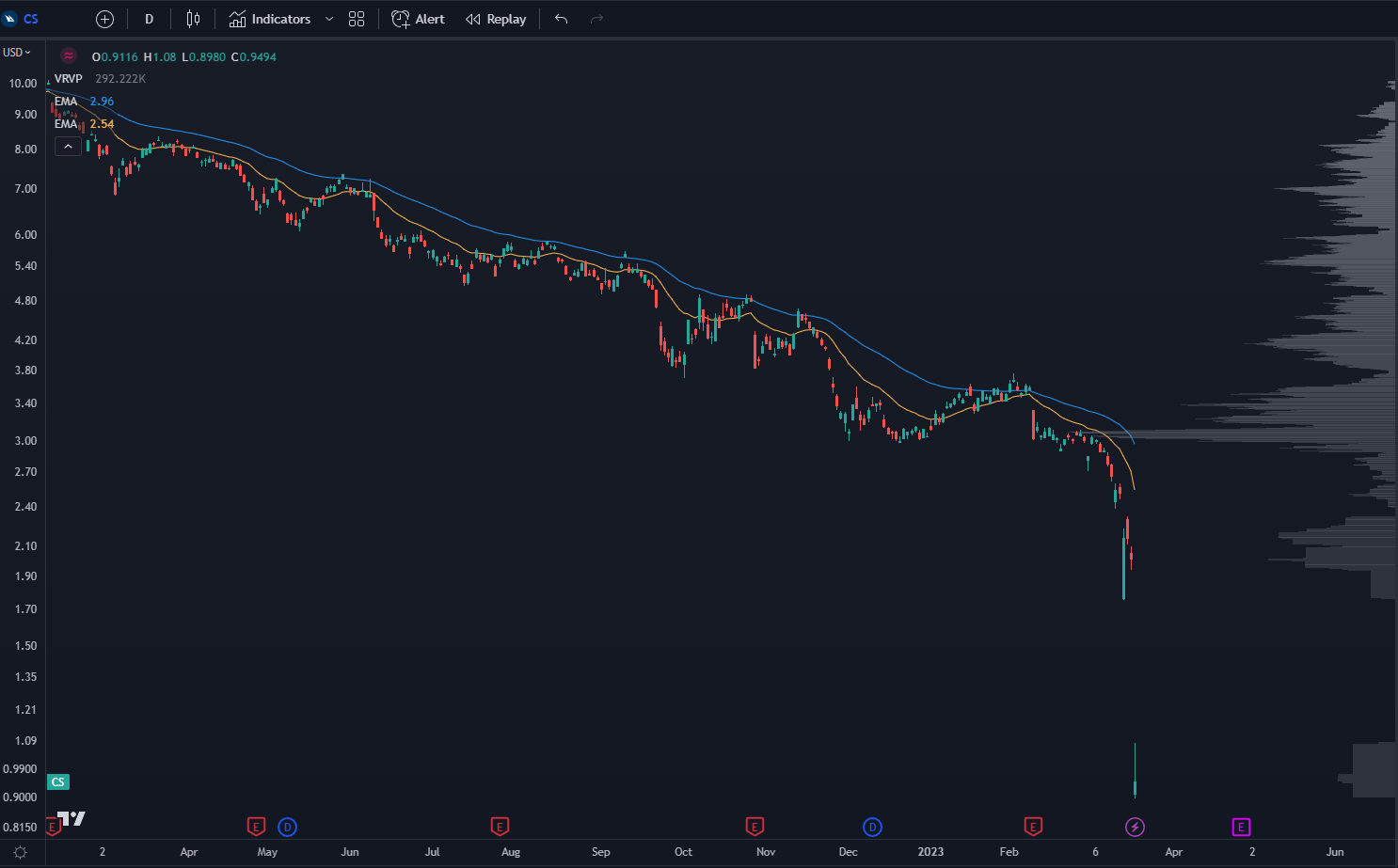Click the 7.00 price axis label

[26, 189]
